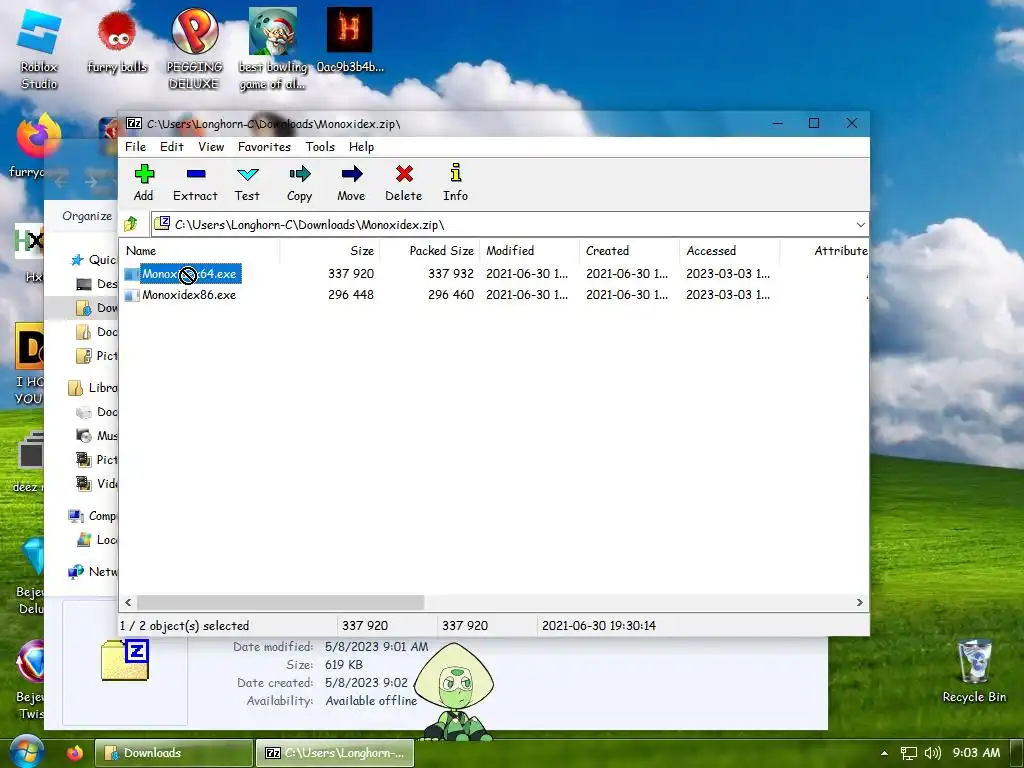
Task: Sort by the Size column header
Action: coord(330,251)
